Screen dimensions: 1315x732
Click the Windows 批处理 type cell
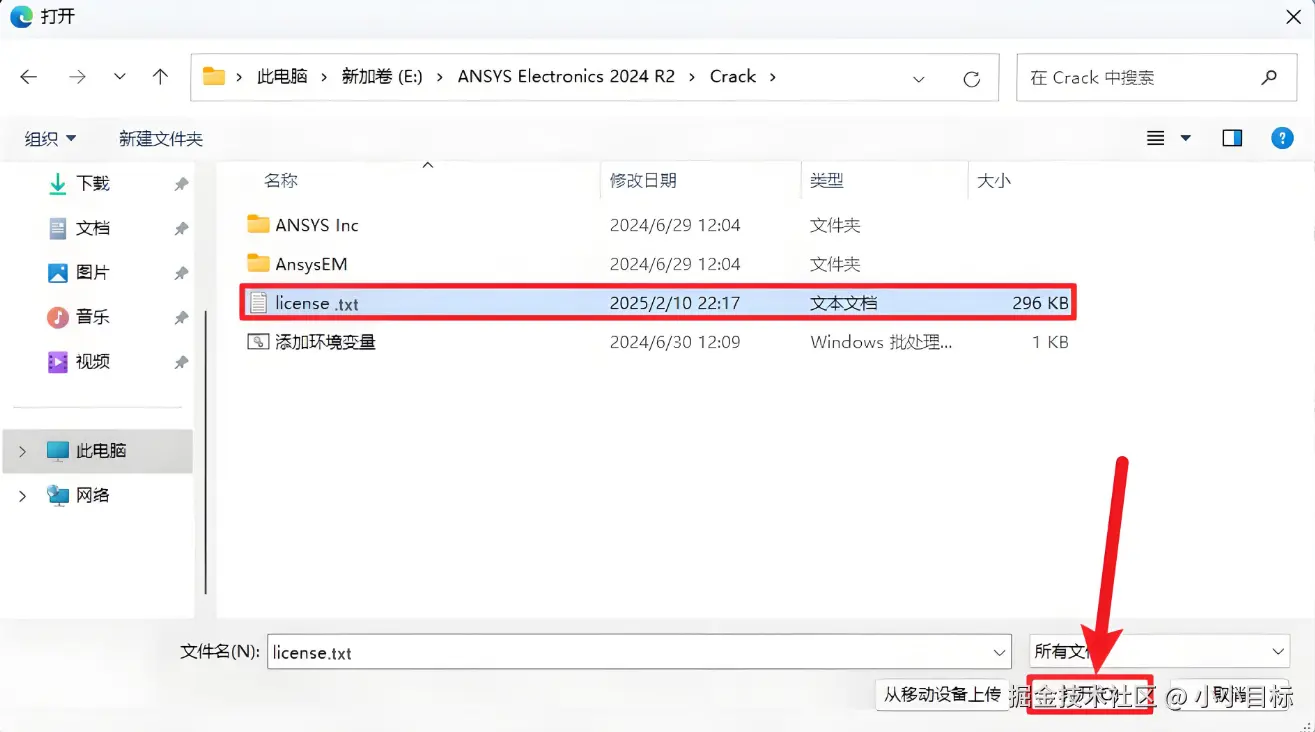(881, 342)
